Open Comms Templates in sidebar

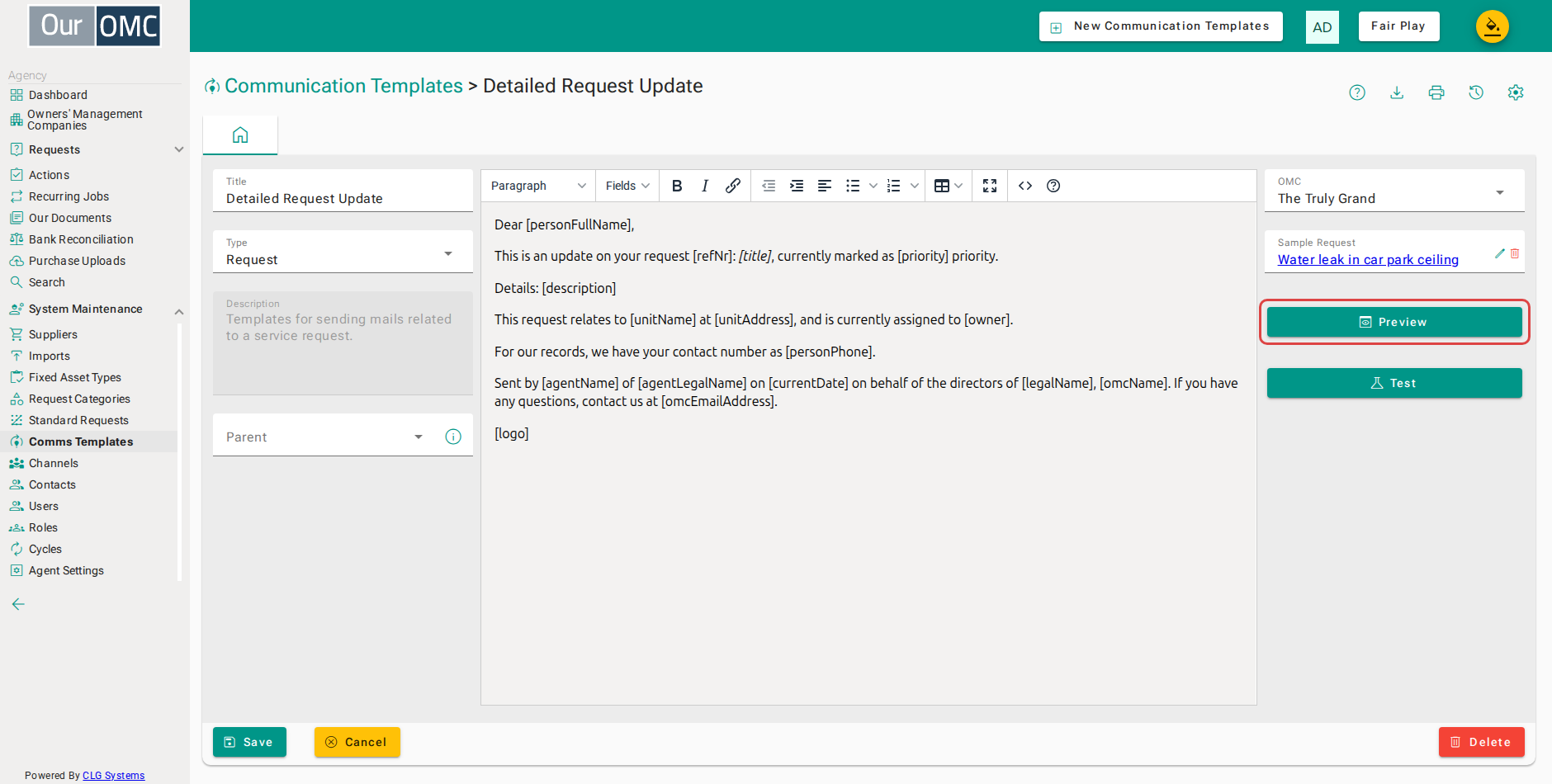(81, 442)
